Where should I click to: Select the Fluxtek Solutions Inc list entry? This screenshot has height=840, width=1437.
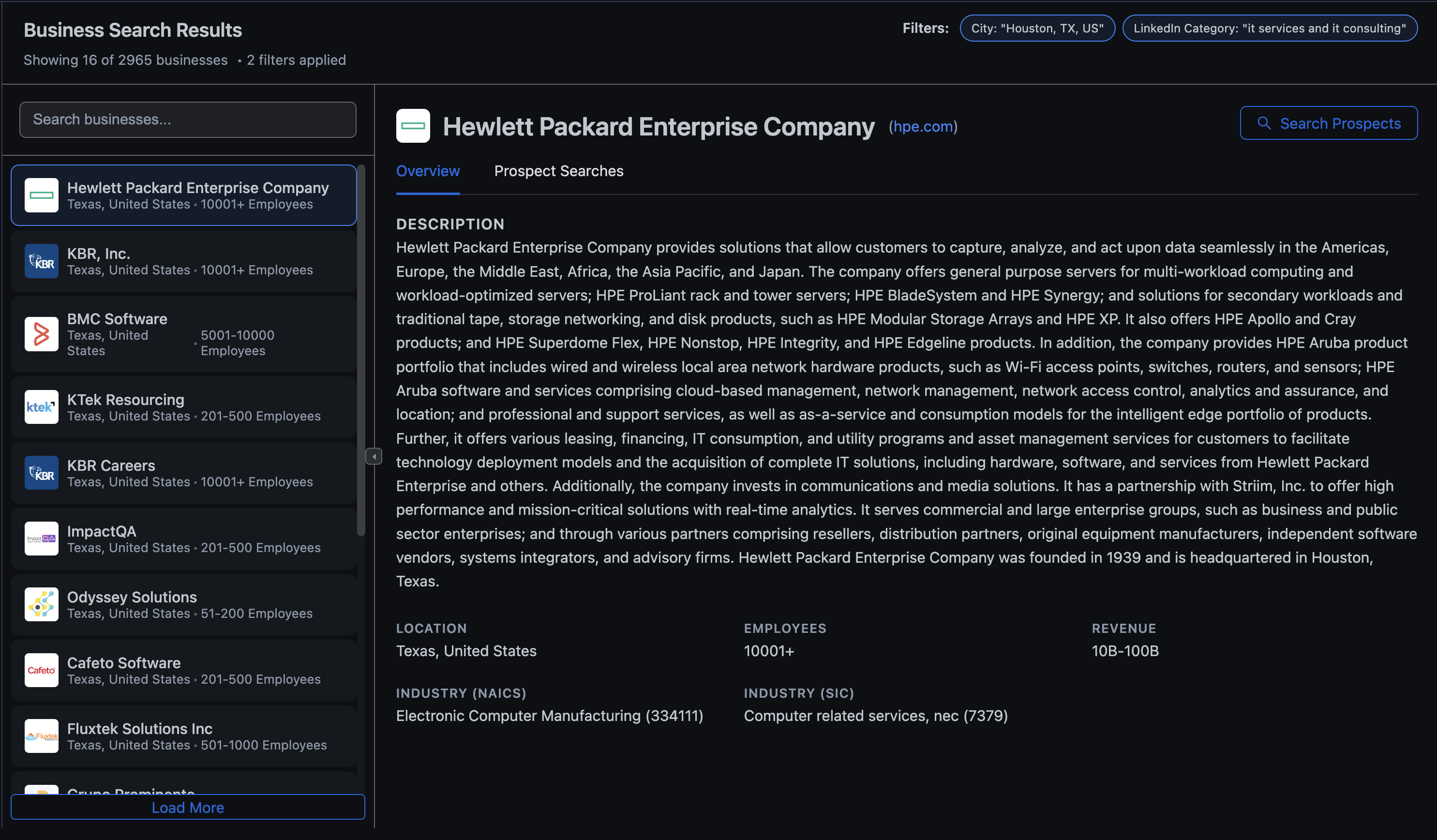pos(184,735)
